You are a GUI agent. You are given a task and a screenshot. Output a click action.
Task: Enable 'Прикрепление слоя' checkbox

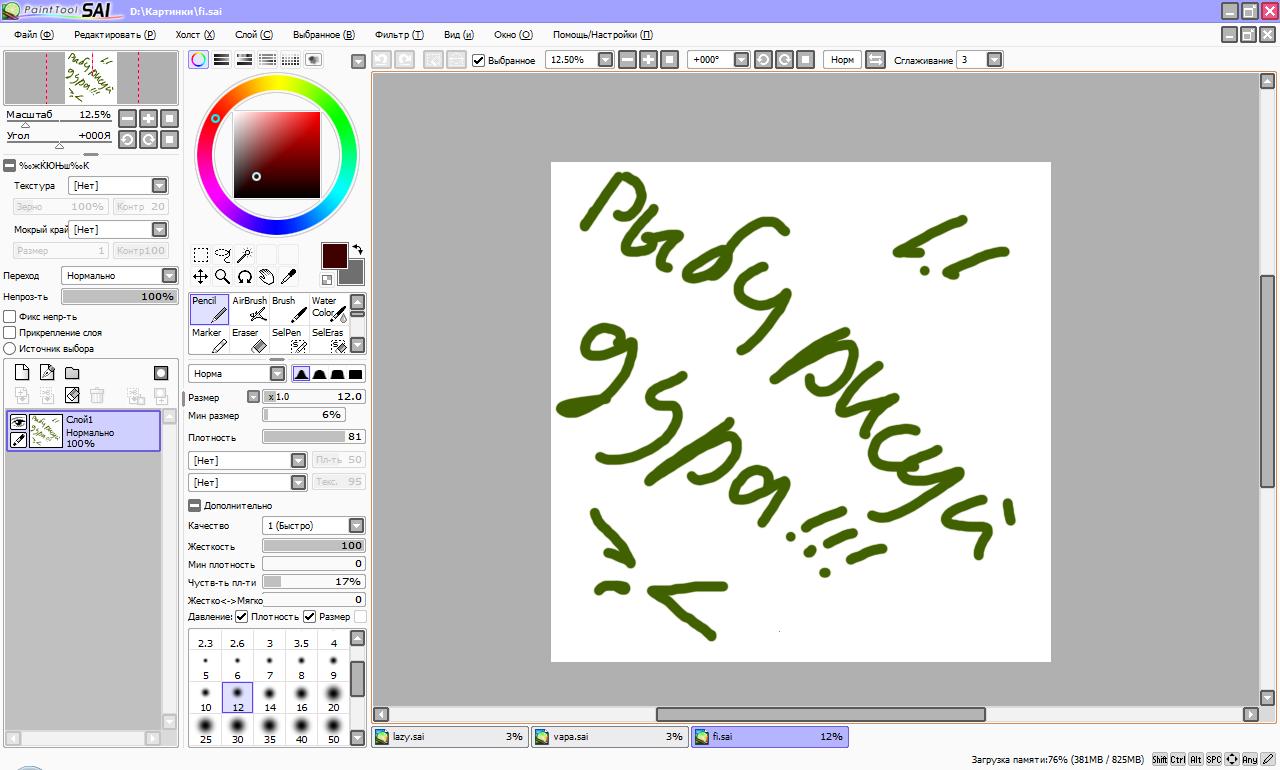[10, 333]
